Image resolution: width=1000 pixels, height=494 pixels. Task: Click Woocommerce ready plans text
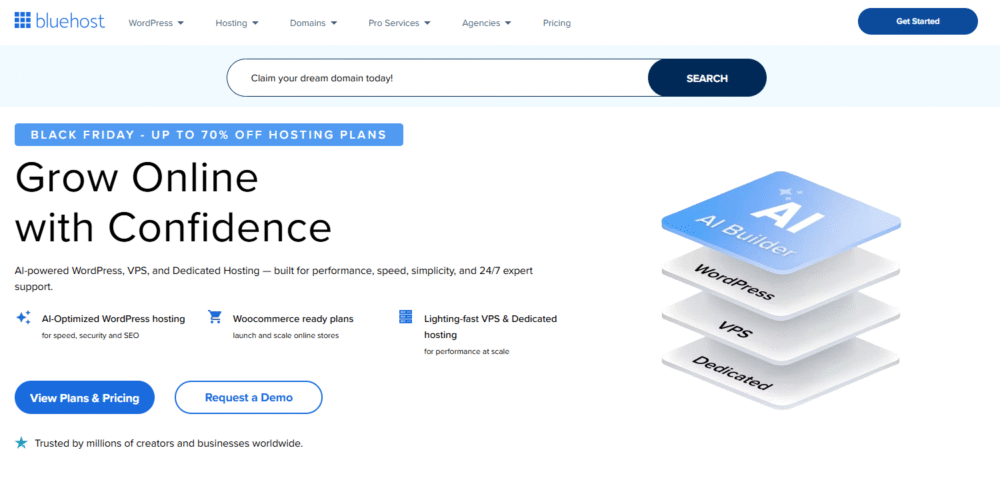click(x=293, y=319)
